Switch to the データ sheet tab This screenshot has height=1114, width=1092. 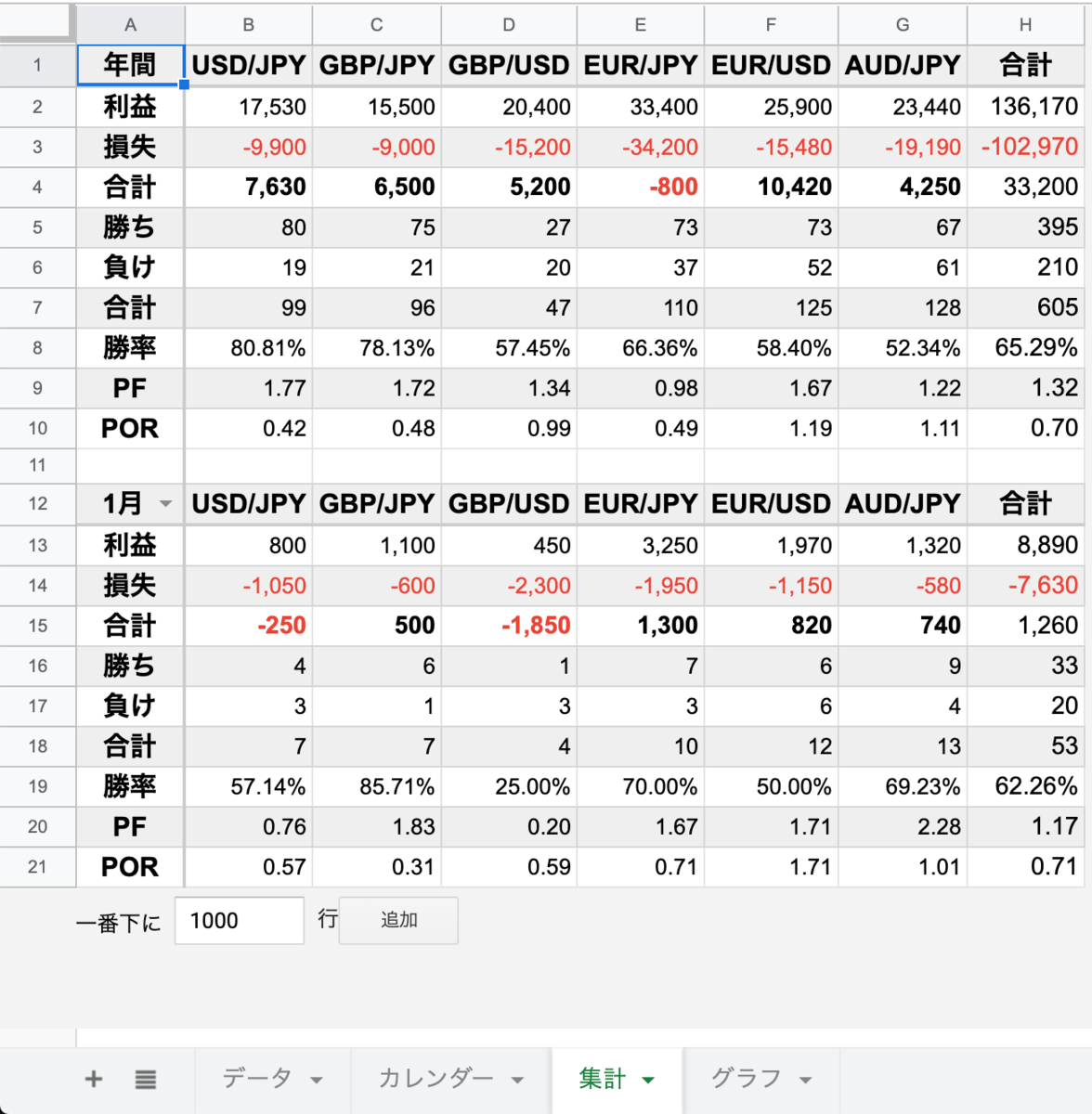point(273,1079)
